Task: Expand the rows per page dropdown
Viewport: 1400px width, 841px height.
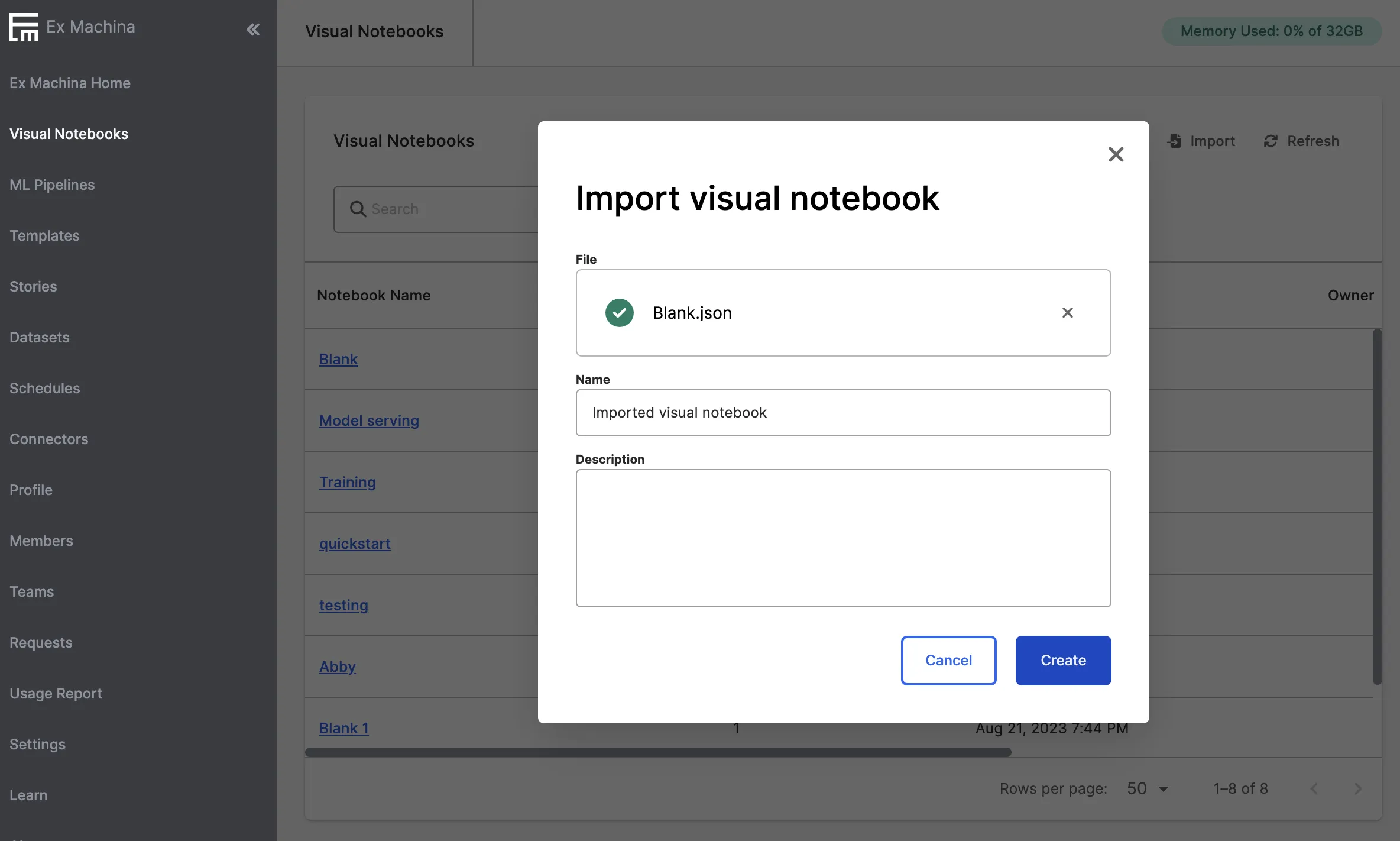Action: click(x=1148, y=788)
